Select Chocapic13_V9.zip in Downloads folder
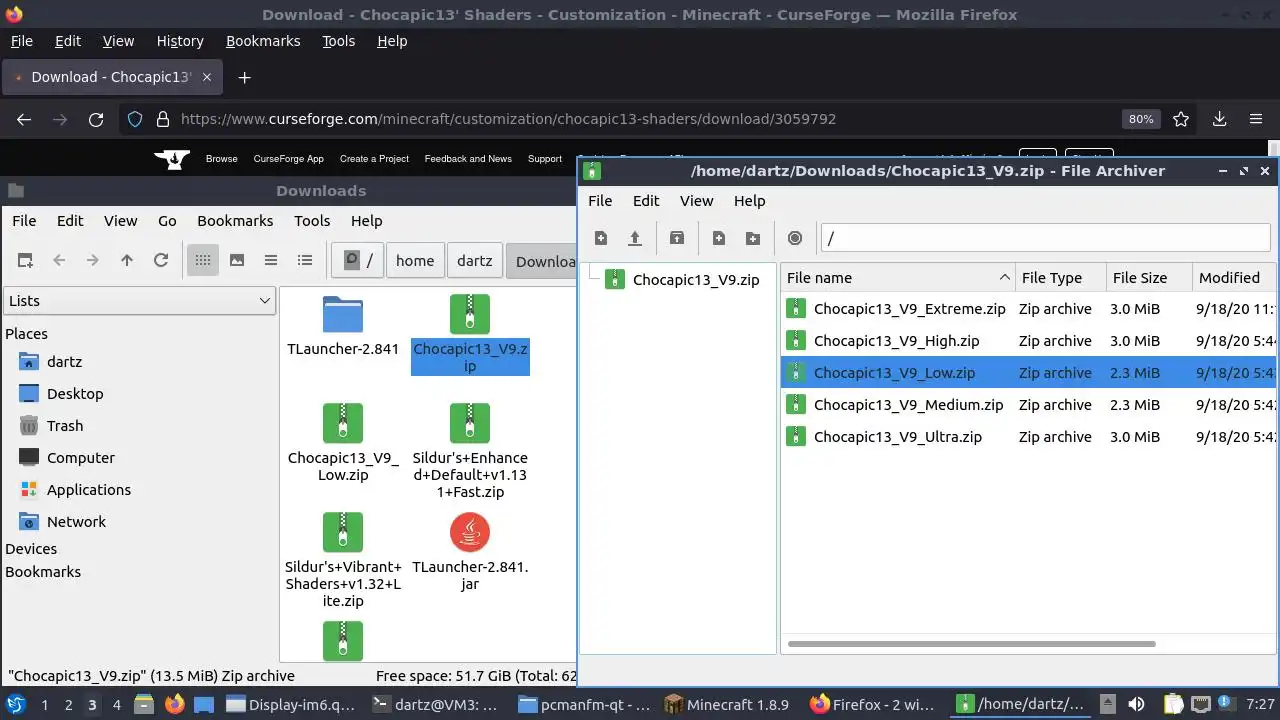1280x720 pixels. 470,334
